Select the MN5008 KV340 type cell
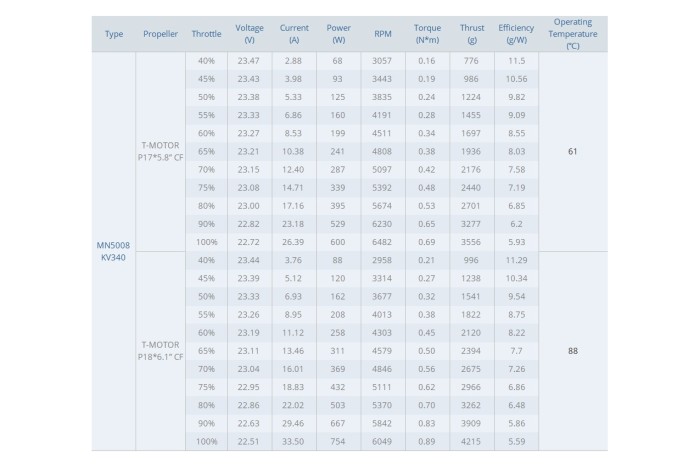 pyautogui.click(x=113, y=251)
